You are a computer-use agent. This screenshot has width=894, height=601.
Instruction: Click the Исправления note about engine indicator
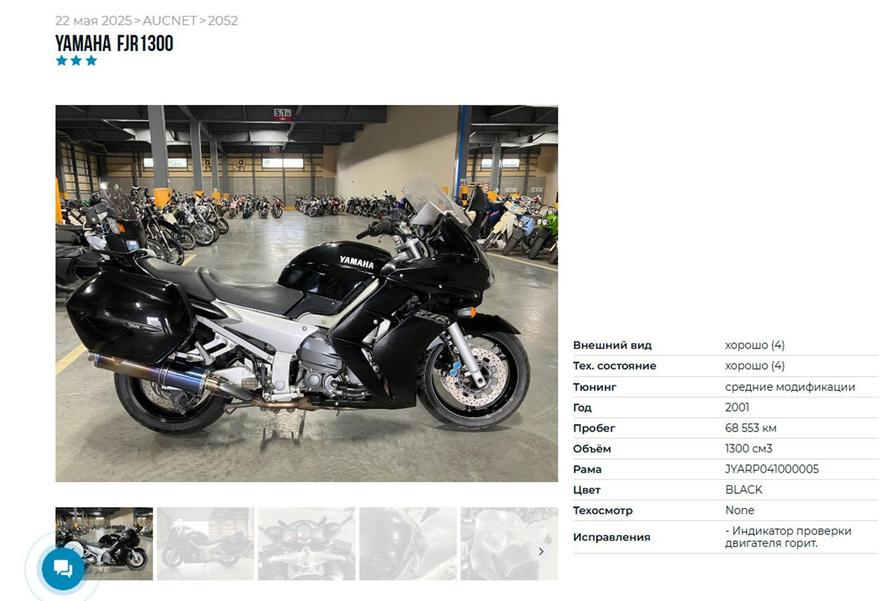(788, 537)
